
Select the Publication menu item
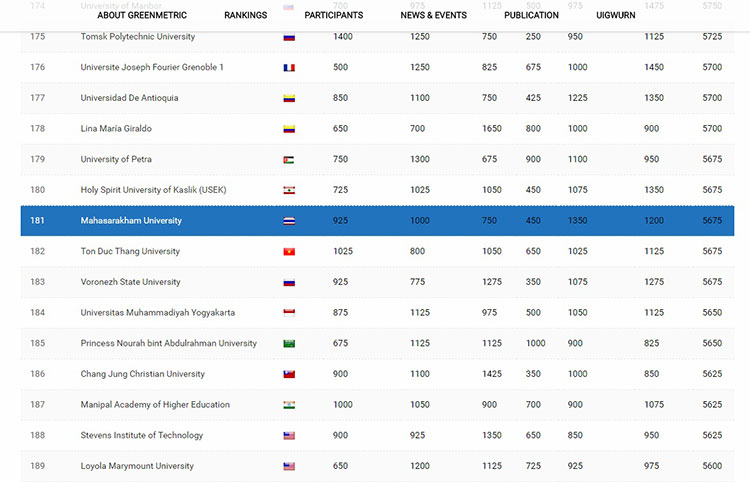531,15
